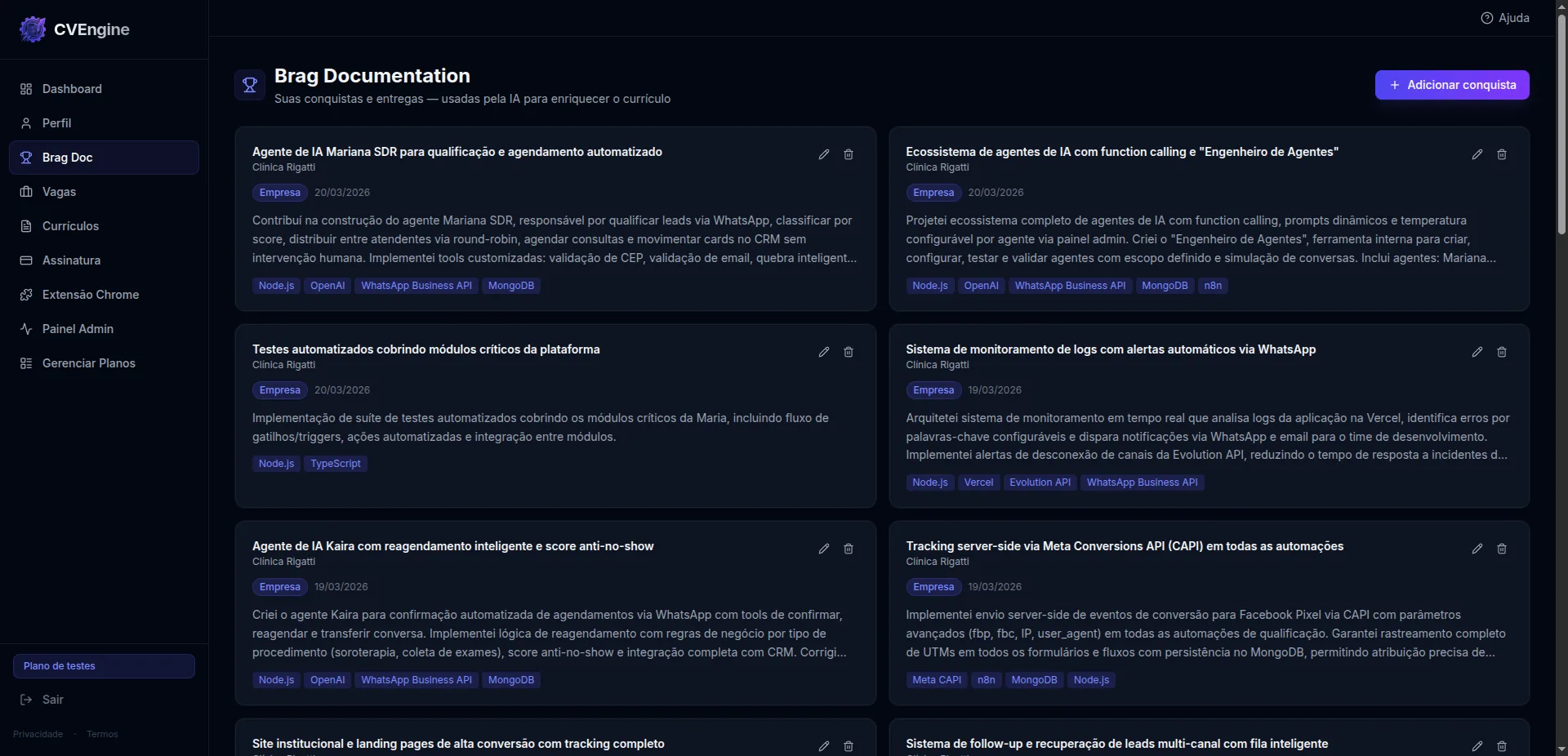Click the Adicionar conquista button

(x=1451, y=85)
